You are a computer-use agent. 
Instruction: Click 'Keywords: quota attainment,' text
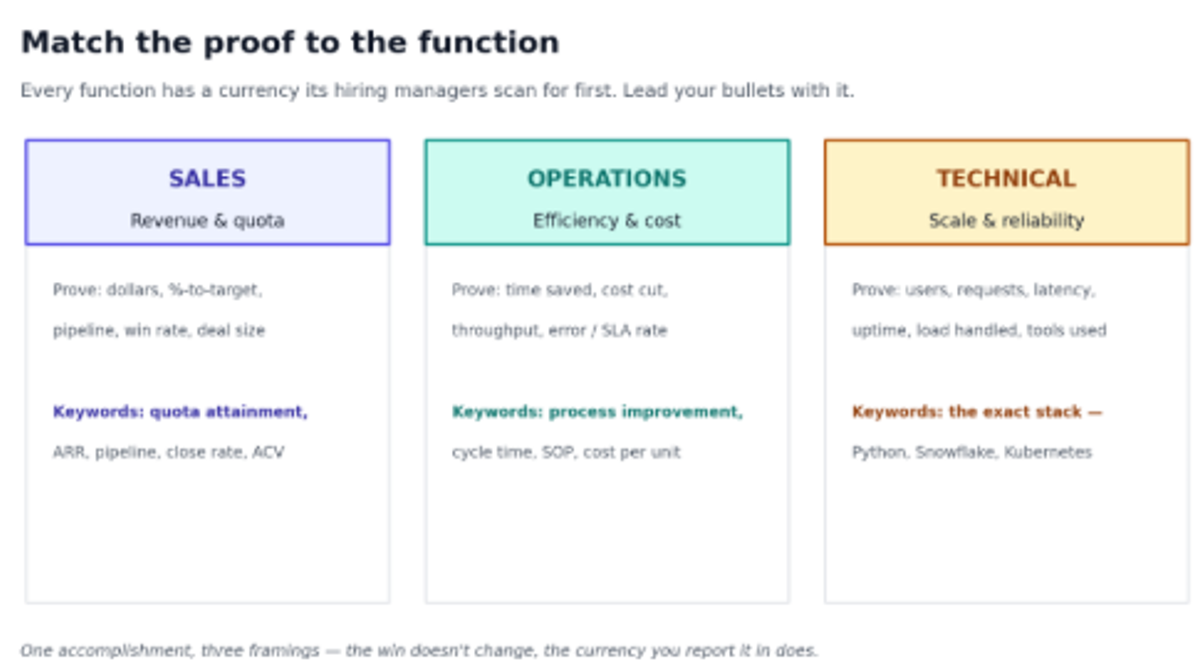coord(180,412)
